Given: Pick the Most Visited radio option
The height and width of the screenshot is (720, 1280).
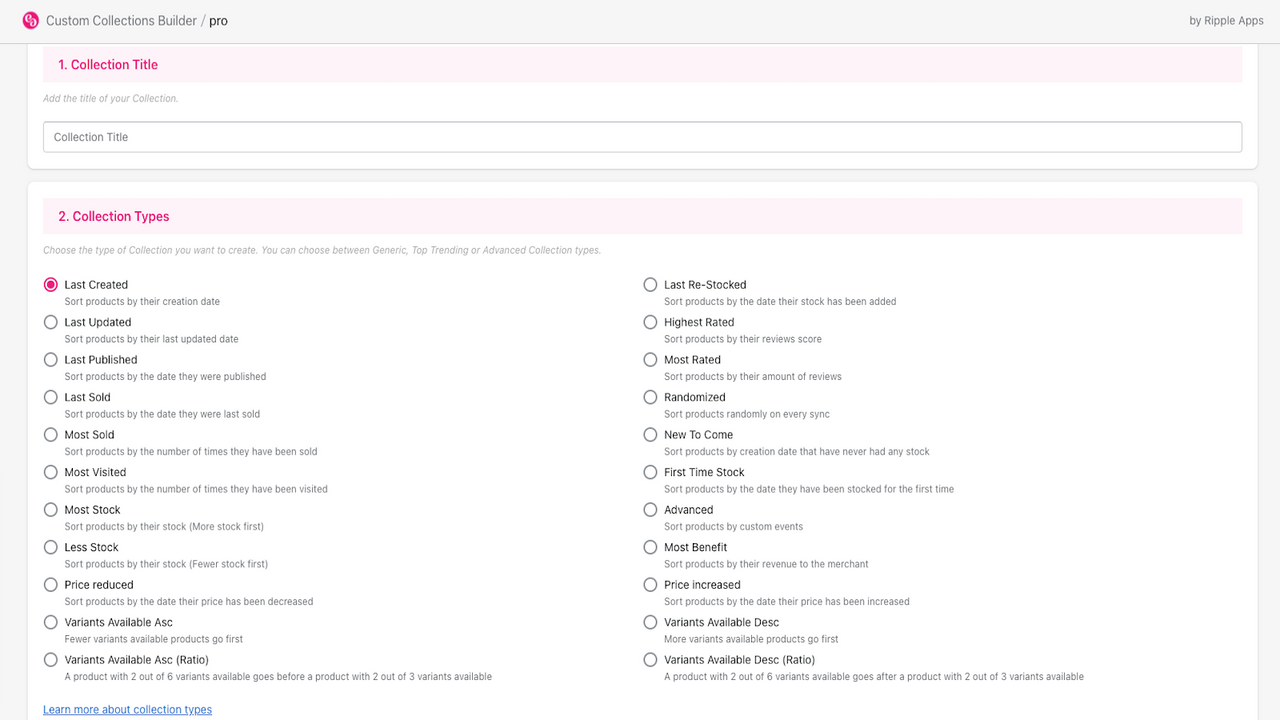Looking at the screenshot, I should pyautogui.click(x=51, y=472).
